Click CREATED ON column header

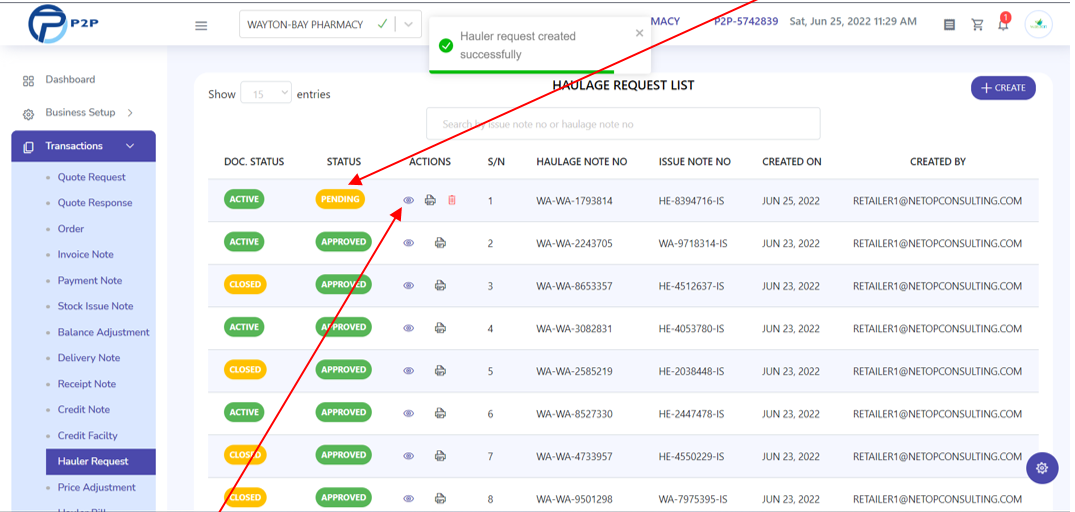[x=792, y=162]
